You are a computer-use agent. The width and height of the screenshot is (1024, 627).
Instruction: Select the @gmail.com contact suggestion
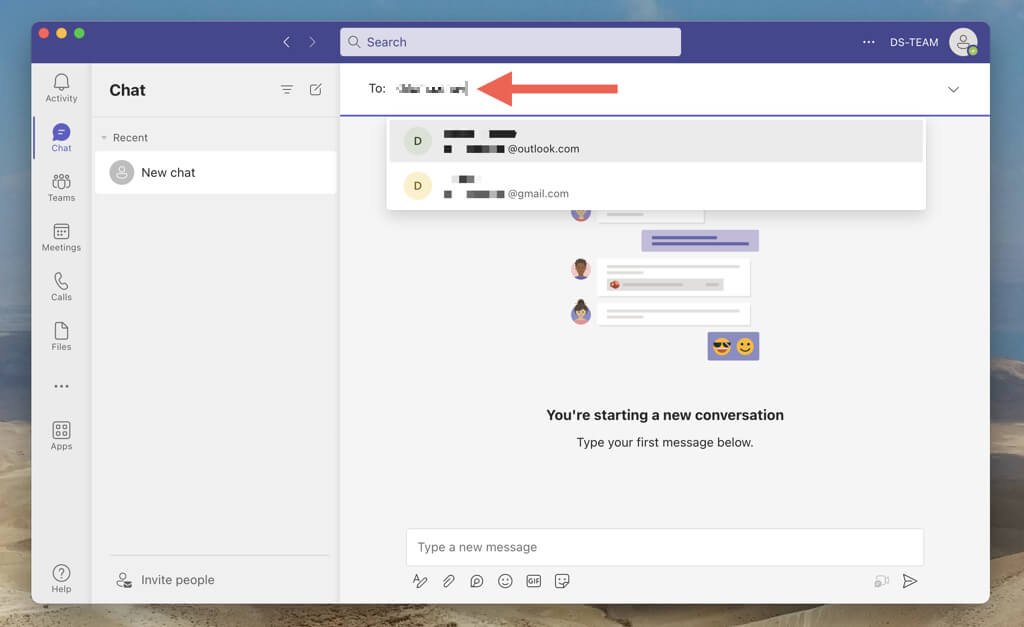[x=656, y=186]
